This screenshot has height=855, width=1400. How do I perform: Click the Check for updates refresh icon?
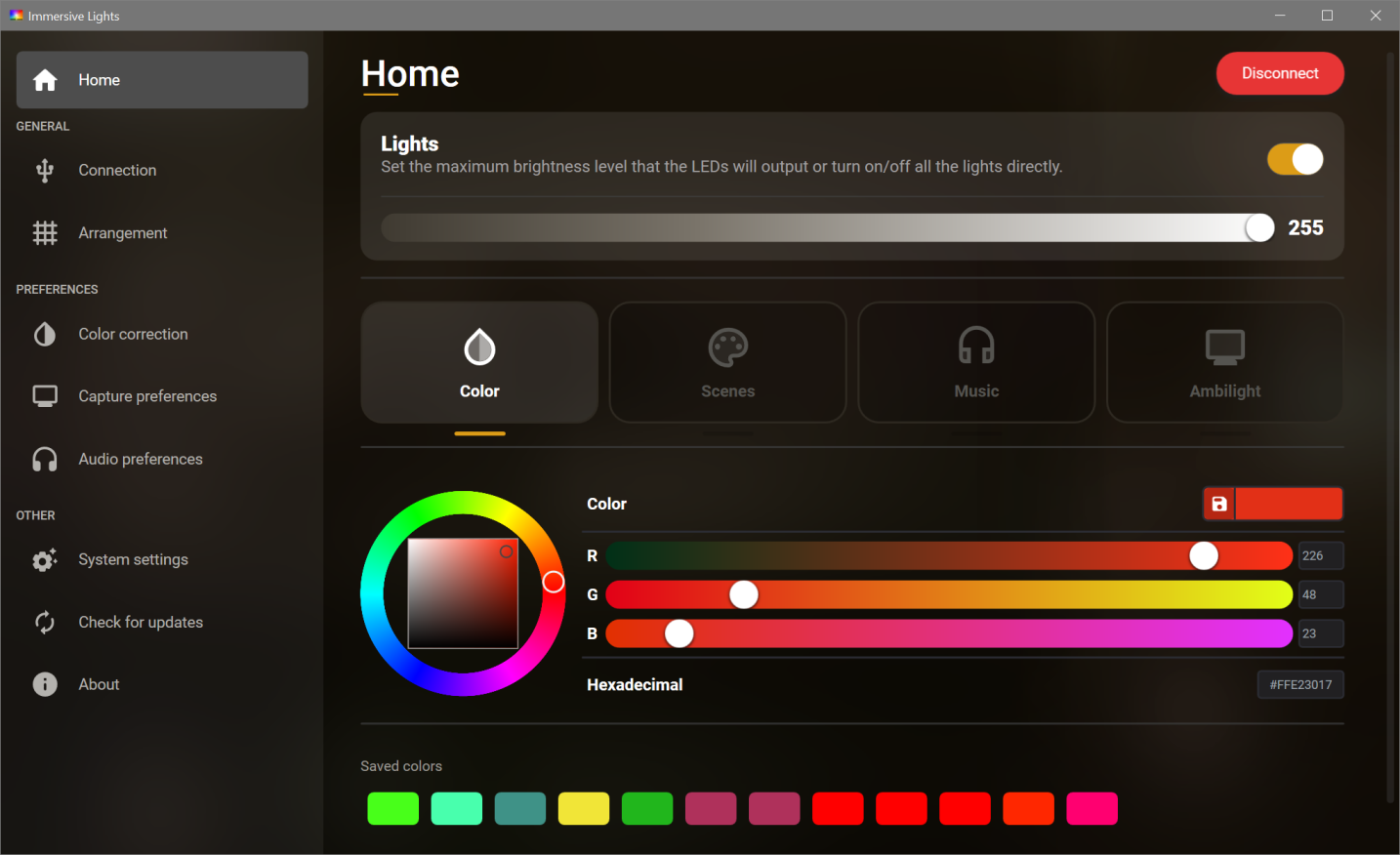45,623
